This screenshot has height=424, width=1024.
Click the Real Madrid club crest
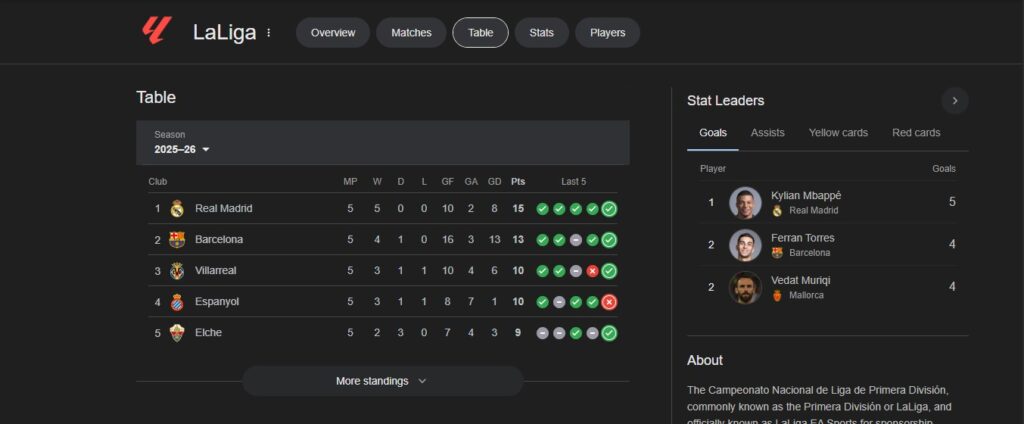pyautogui.click(x=177, y=209)
